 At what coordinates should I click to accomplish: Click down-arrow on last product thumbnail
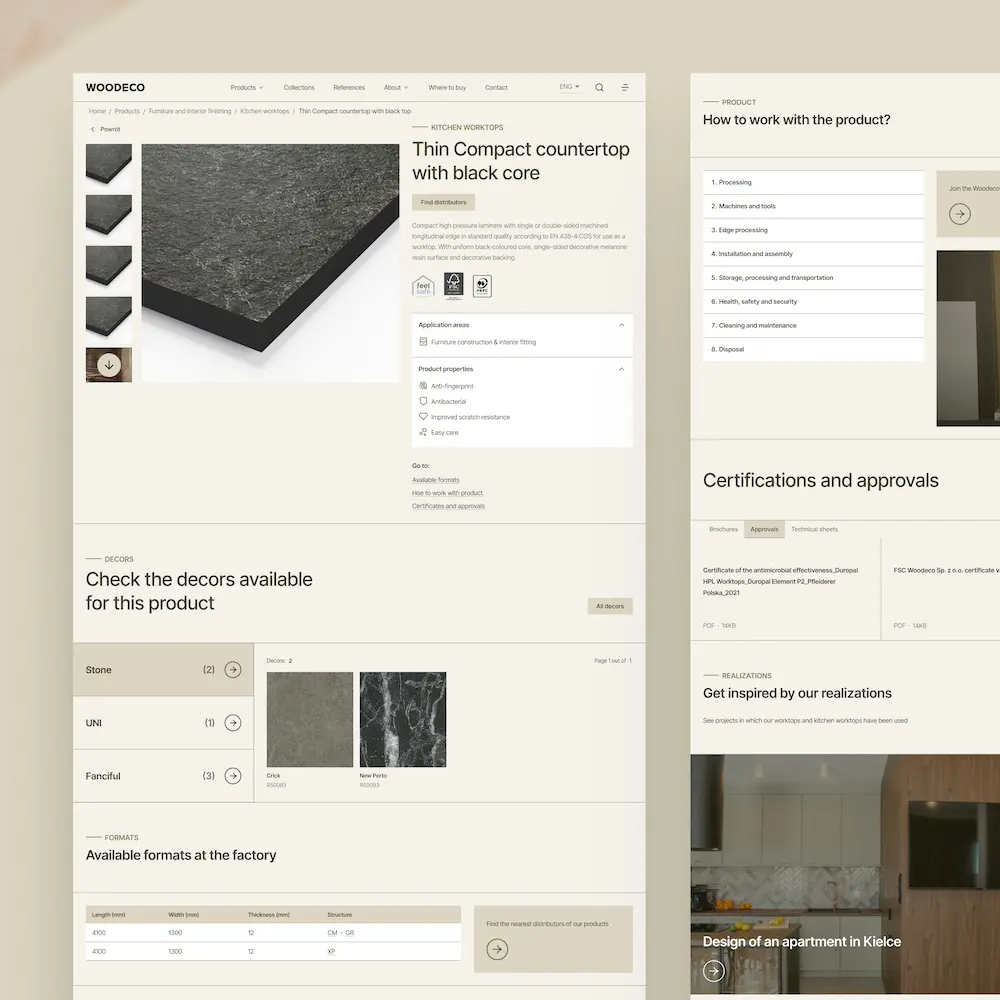[x=109, y=365]
